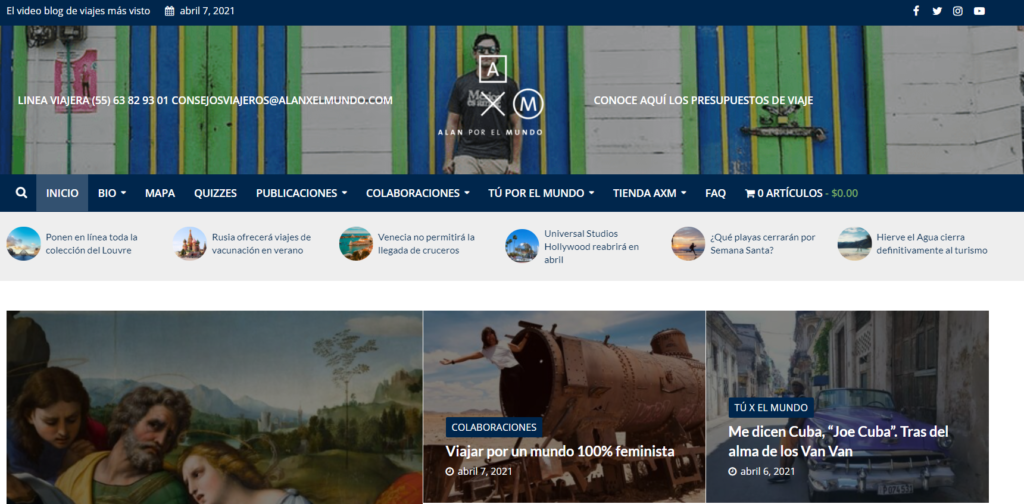Image resolution: width=1024 pixels, height=504 pixels.
Task: Go to the INICIO menu item
Action: [x=62, y=193]
